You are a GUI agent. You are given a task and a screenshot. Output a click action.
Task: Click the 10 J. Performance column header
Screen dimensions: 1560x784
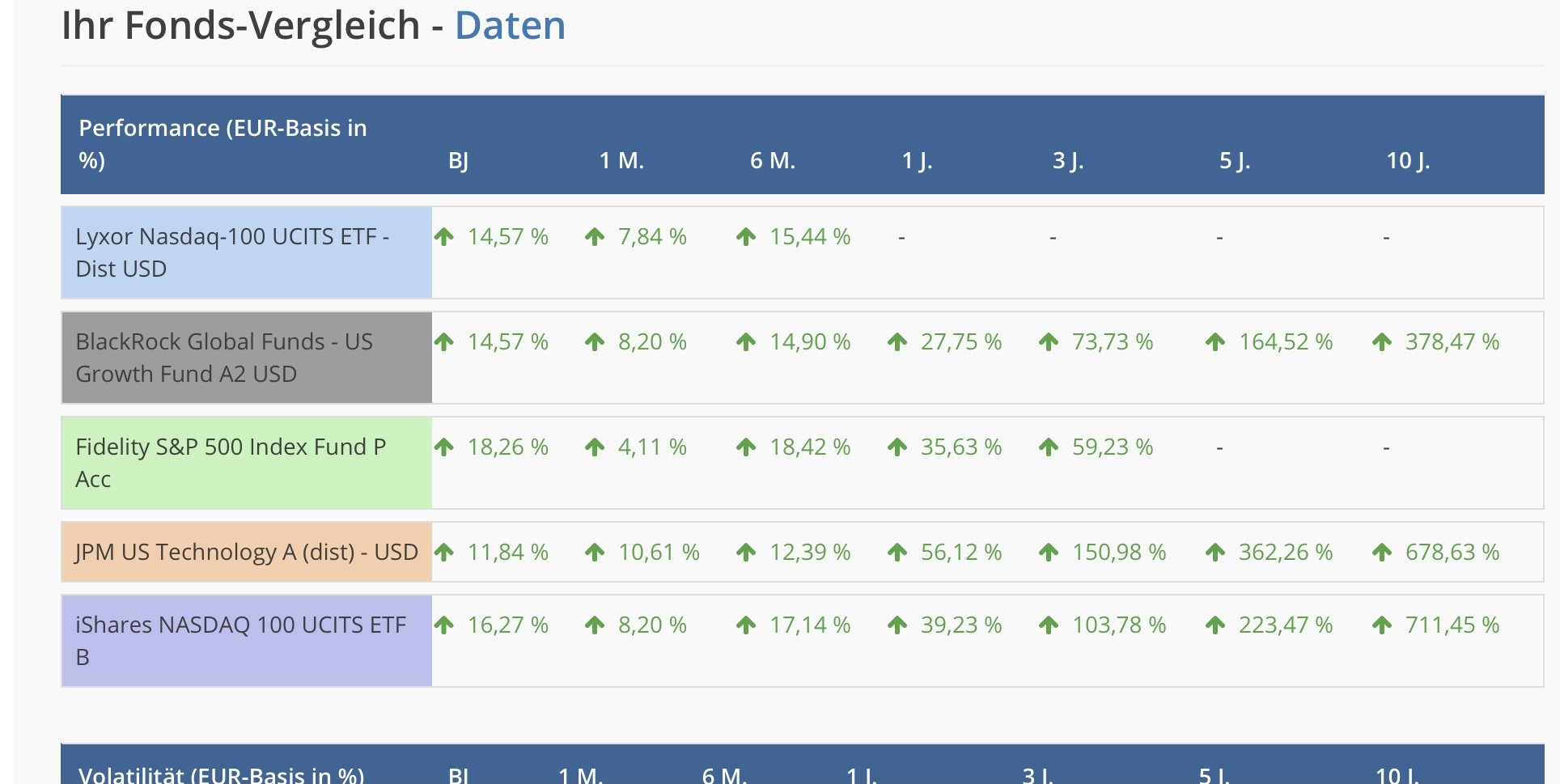[x=1408, y=161]
